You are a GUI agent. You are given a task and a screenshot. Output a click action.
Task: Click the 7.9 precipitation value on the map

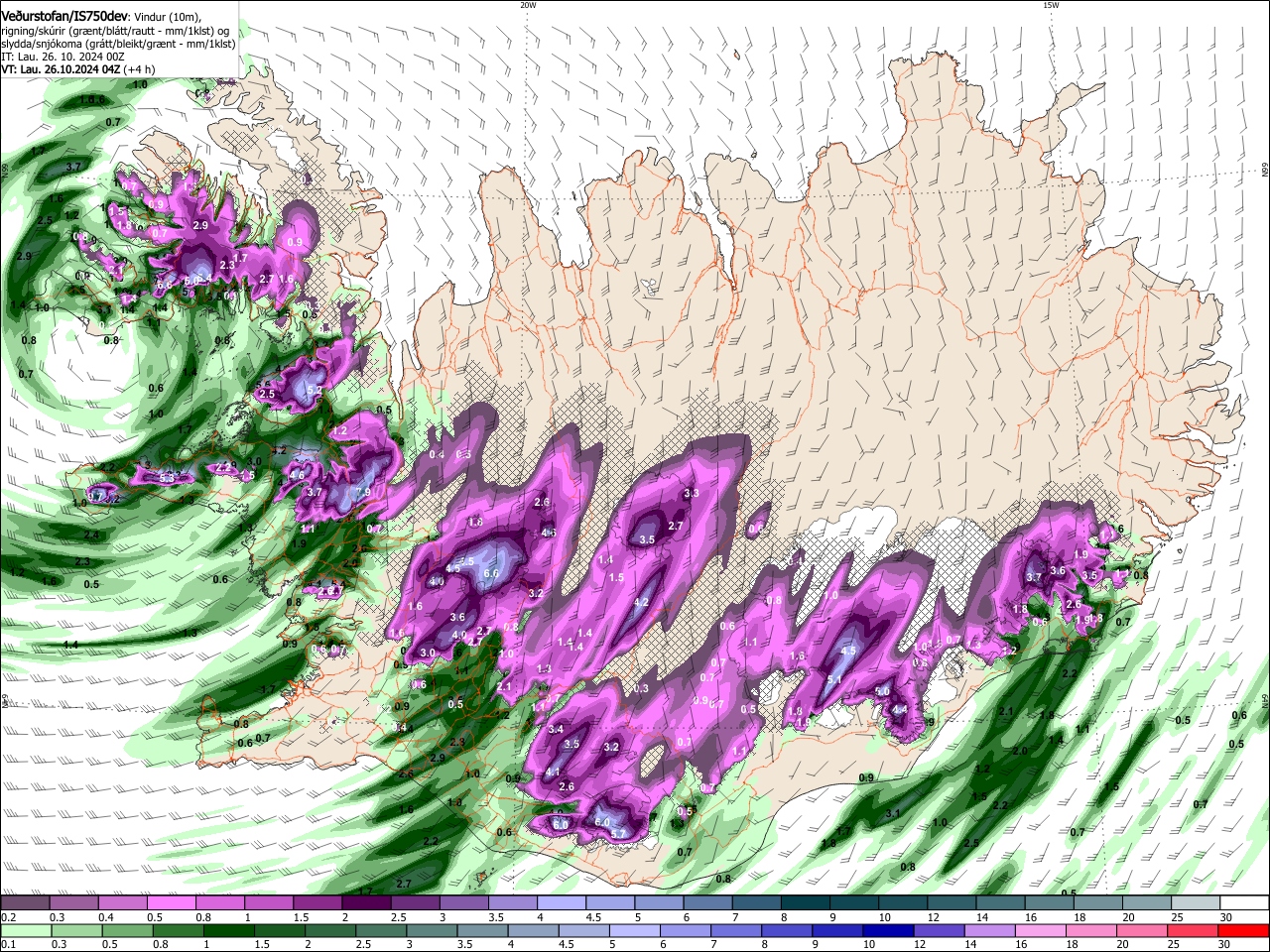click(362, 492)
